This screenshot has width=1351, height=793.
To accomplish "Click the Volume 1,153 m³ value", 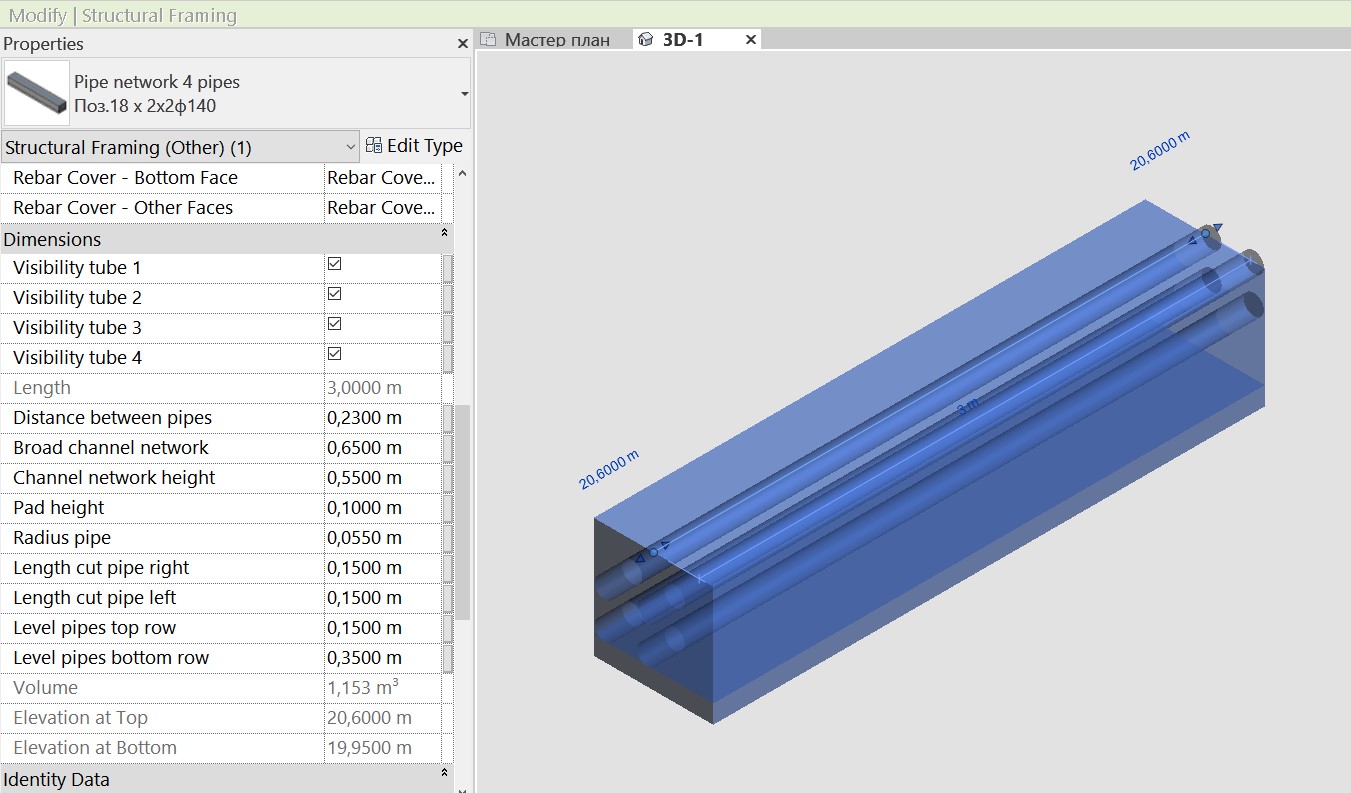I will coord(383,688).
